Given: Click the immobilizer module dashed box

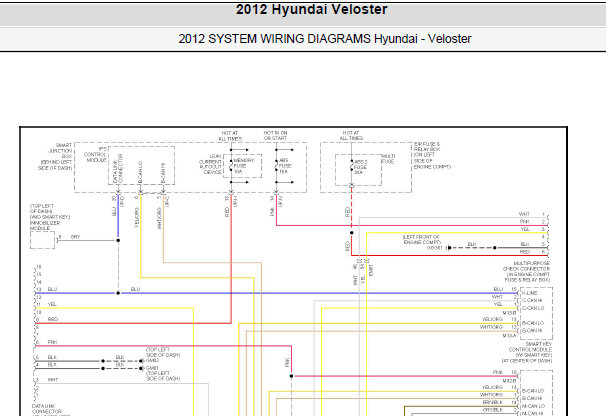Looking at the screenshot, I should pos(43,240).
